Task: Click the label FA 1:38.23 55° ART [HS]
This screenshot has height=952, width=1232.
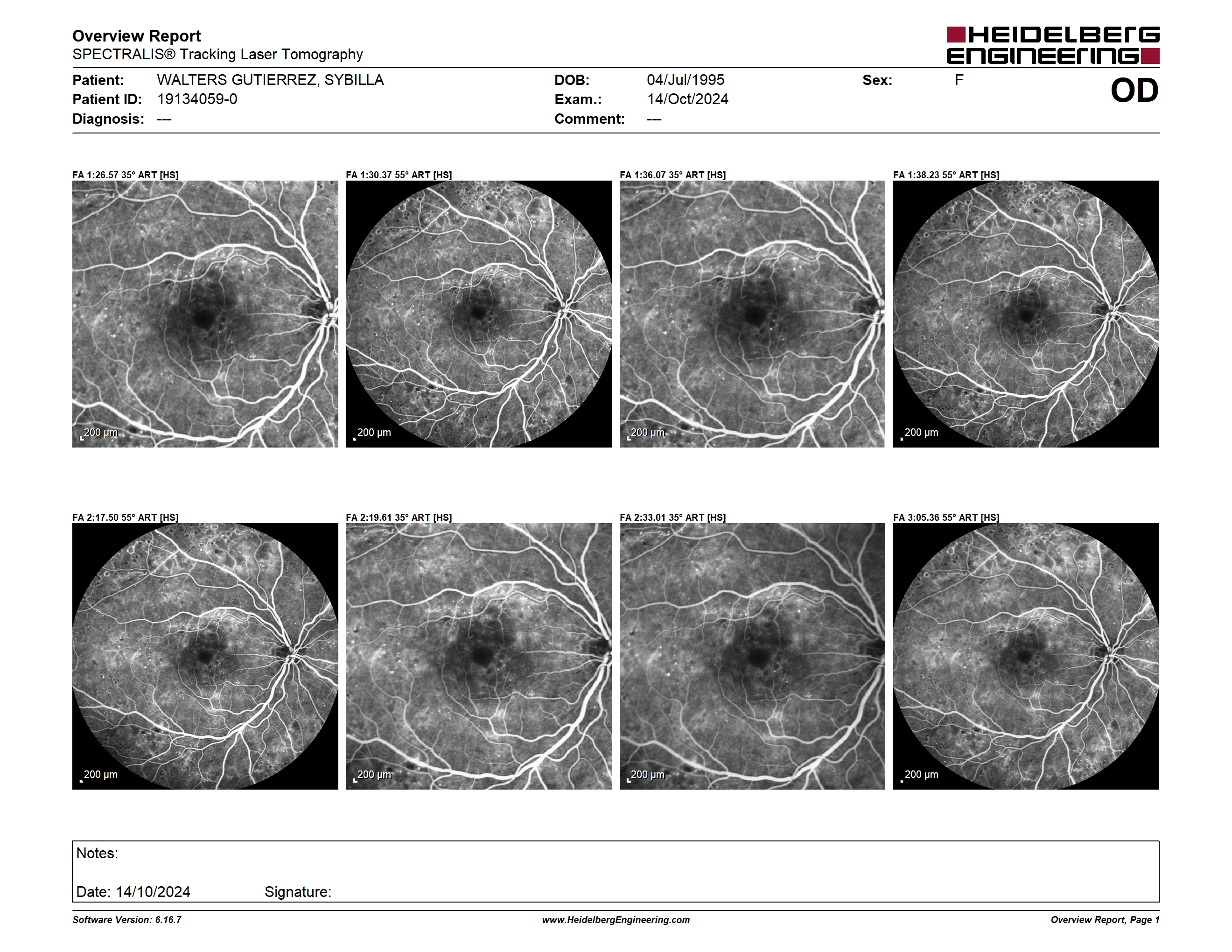Action: (946, 175)
